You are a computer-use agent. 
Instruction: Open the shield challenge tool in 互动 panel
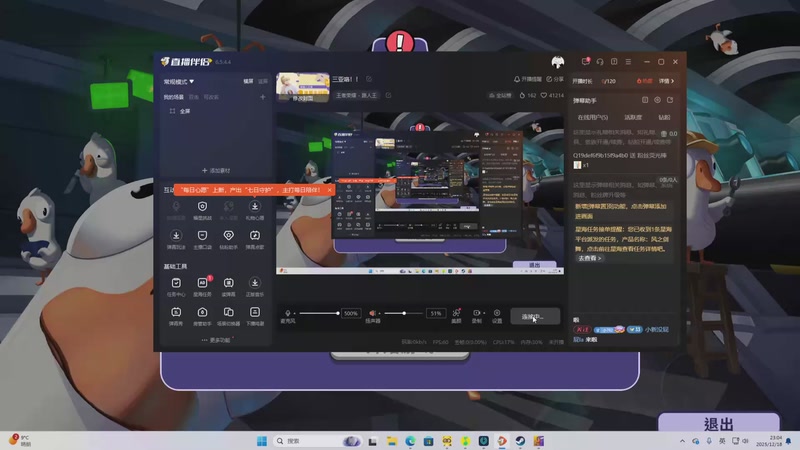pos(202,210)
